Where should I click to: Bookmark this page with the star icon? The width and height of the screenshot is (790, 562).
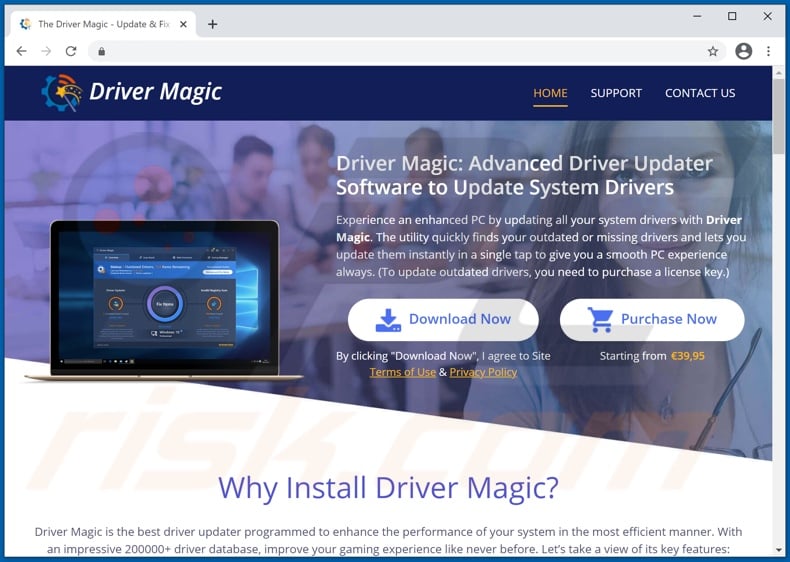tap(712, 51)
